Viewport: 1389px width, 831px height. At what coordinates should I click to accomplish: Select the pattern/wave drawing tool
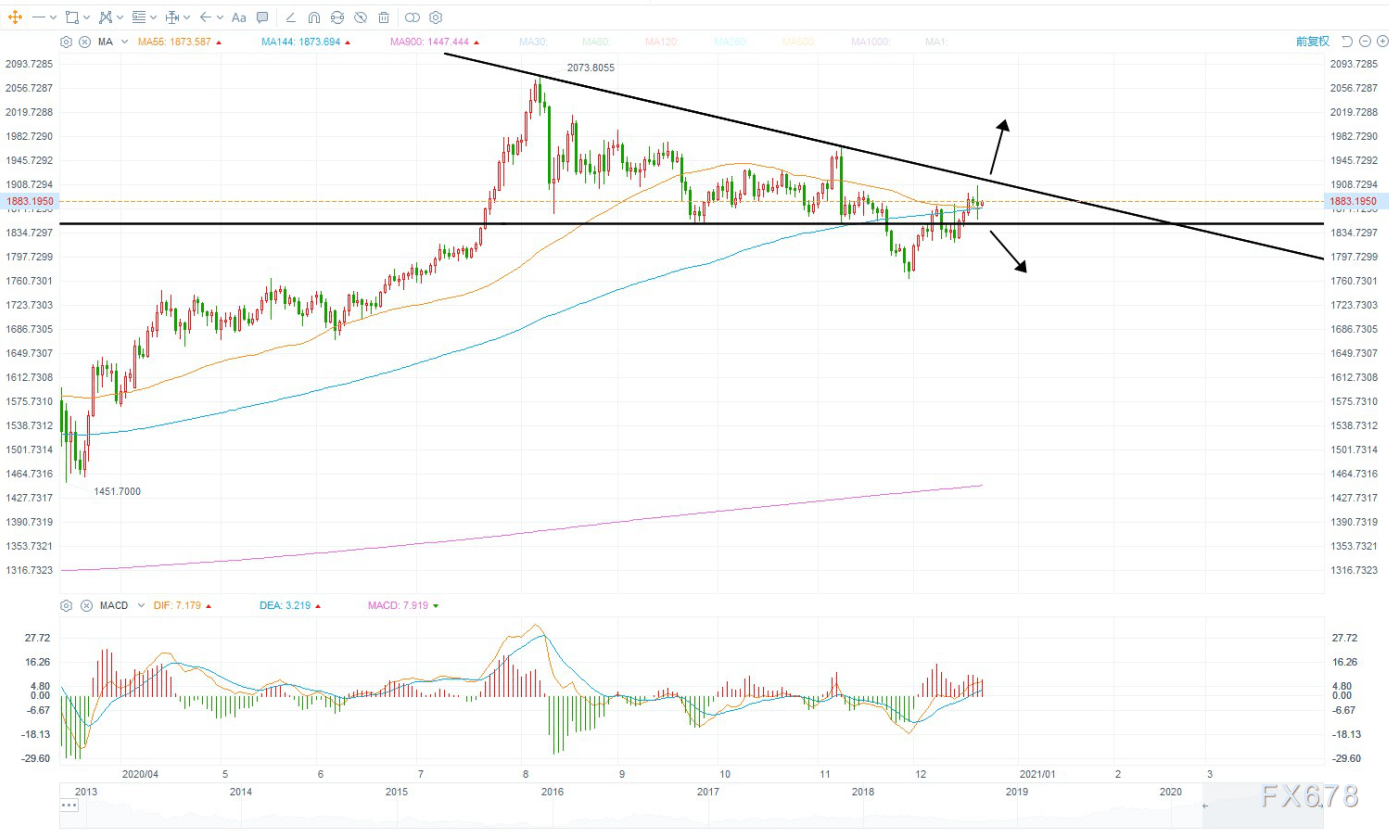tap(106, 17)
